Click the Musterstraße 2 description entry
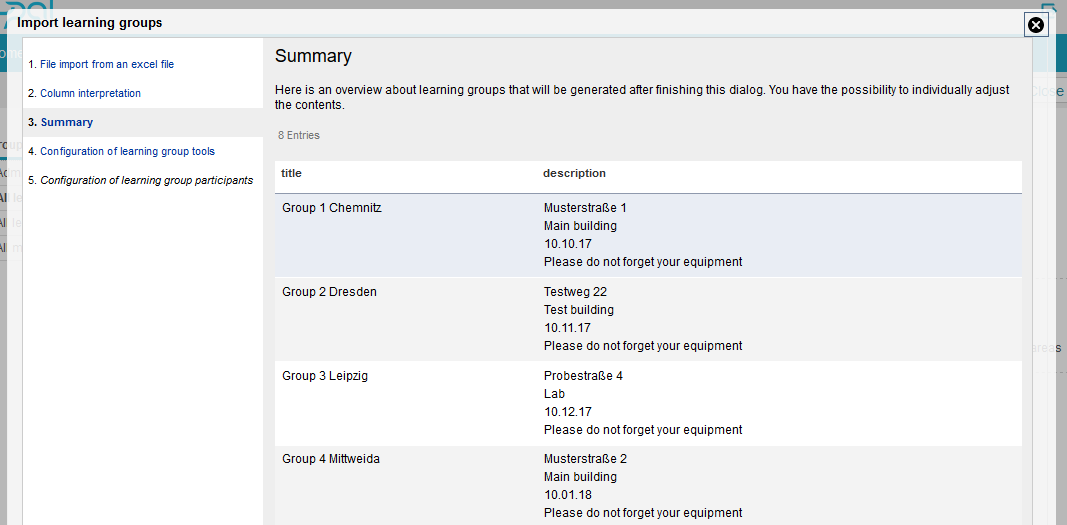The image size is (1067, 525). pos(585,459)
